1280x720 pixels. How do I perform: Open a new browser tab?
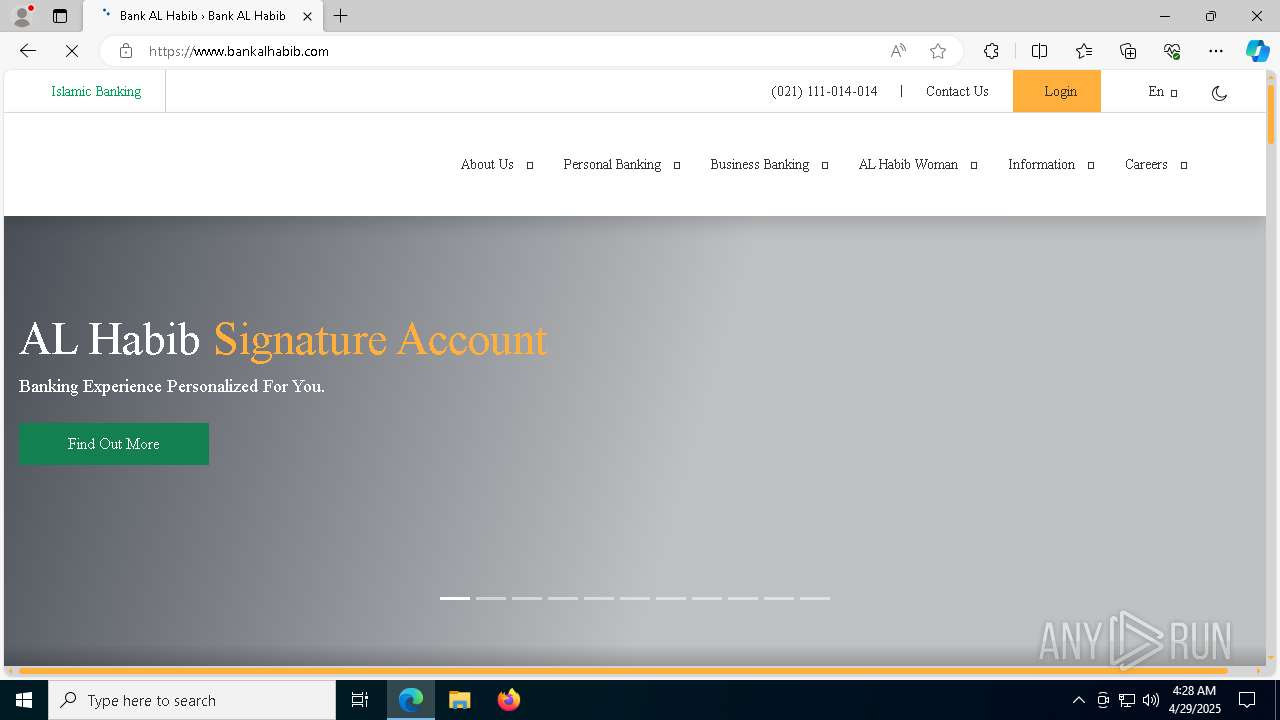point(341,16)
